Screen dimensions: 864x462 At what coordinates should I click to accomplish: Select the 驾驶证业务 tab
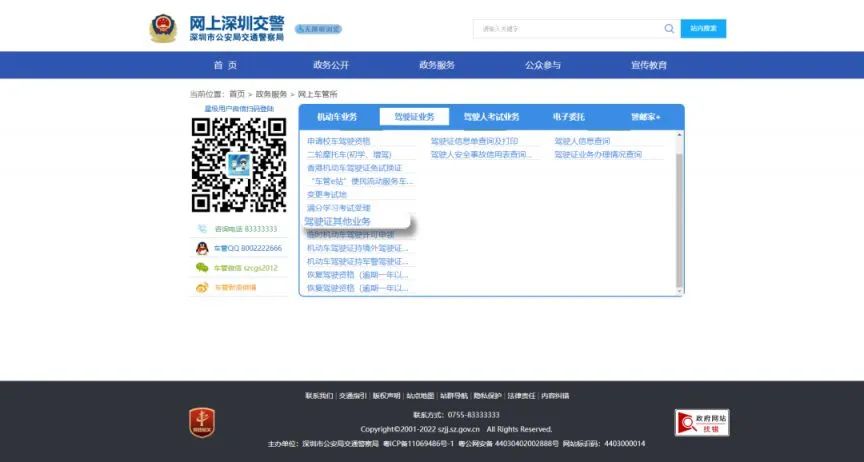(414, 117)
